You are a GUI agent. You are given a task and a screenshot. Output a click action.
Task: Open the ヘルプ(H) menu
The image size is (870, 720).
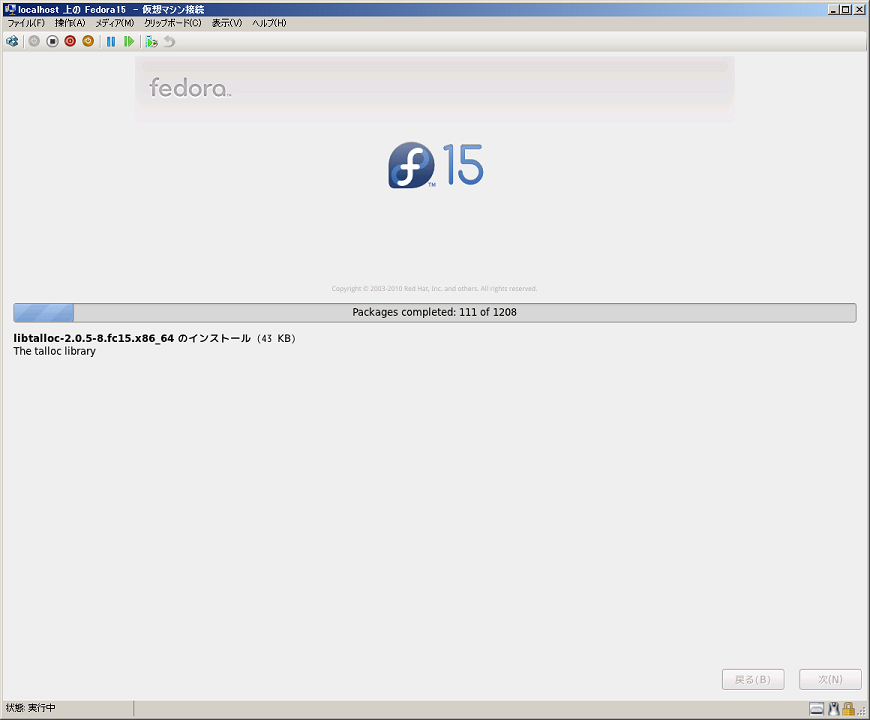tap(268, 23)
